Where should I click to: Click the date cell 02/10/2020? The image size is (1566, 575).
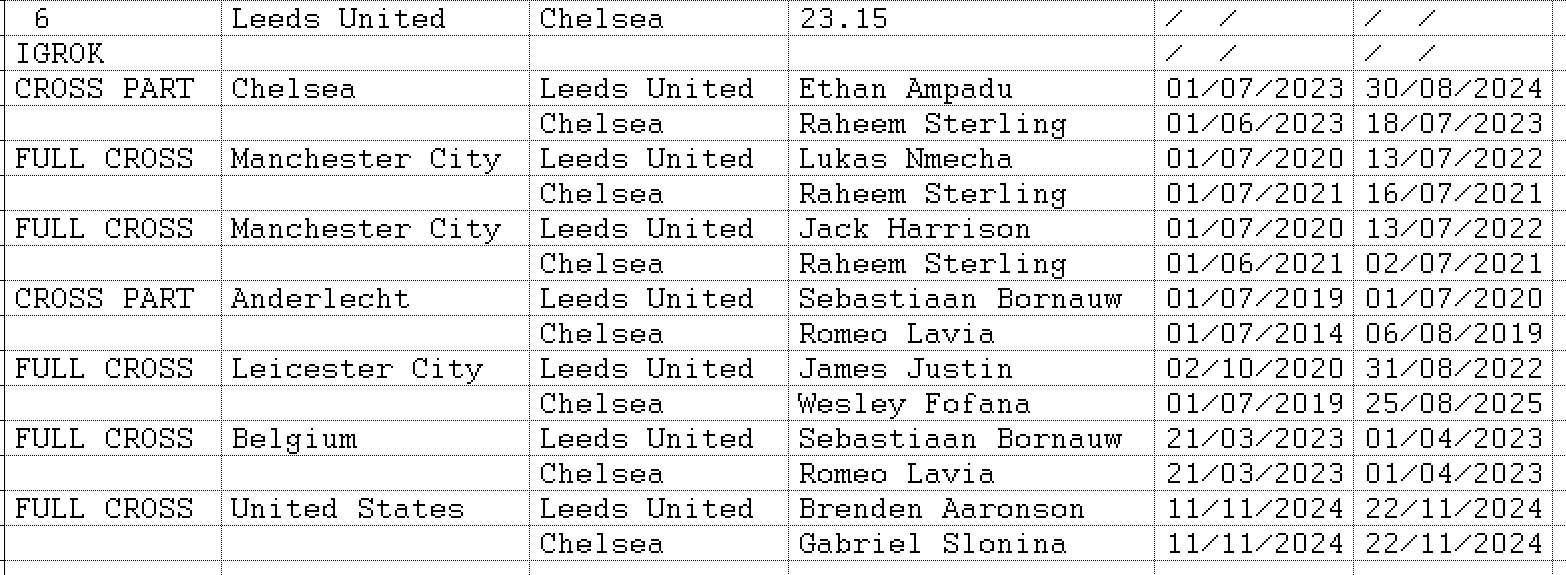[x=1255, y=369]
